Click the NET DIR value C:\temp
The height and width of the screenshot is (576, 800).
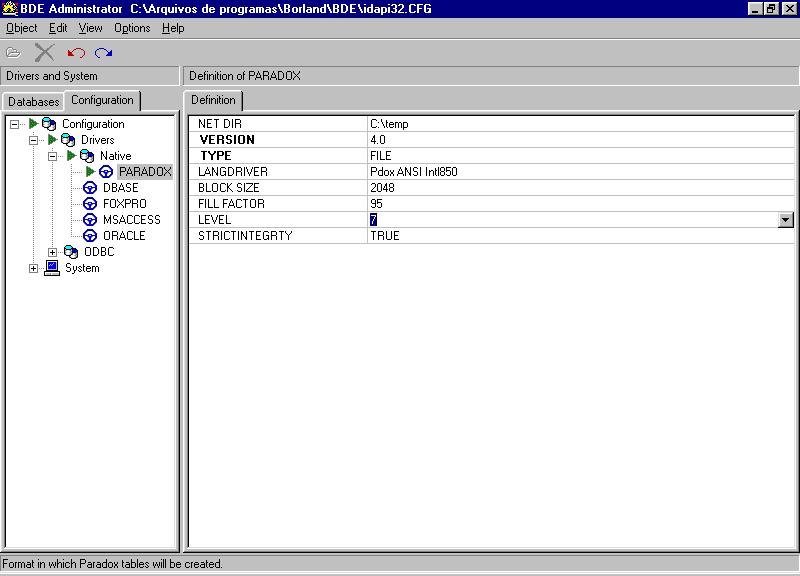click(x=389, y=124)
